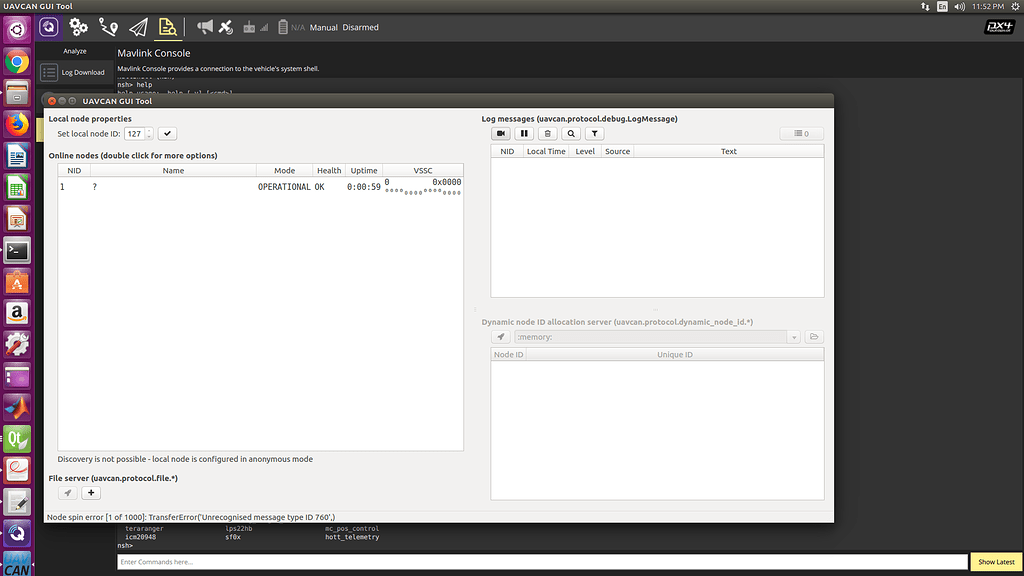
Task: Select online node row with NID 1
Action: tap(261, 187)
